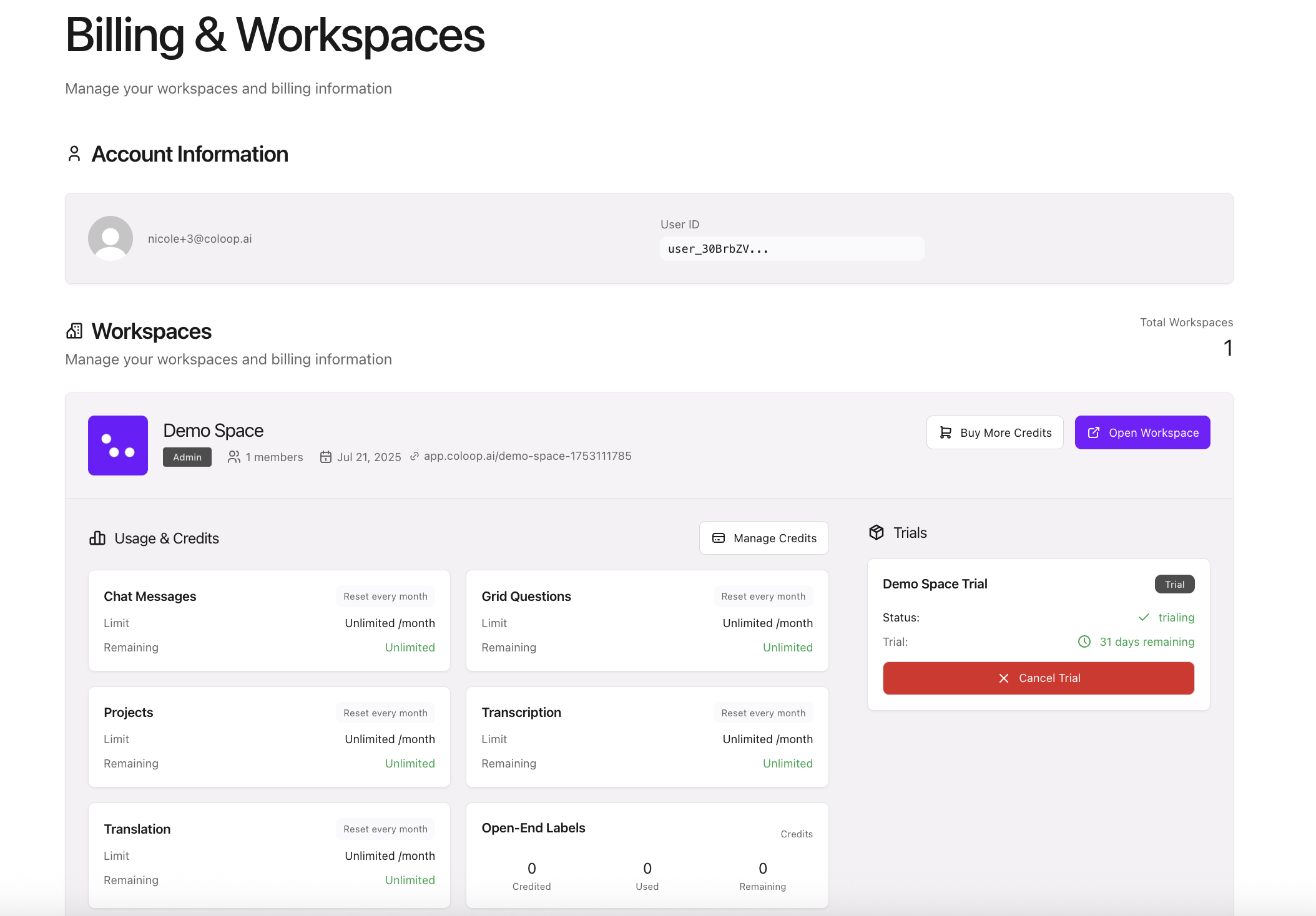Screen dimensions: 1316x916
Task: Click the Workspaces building icon
Action: point(74,331)
